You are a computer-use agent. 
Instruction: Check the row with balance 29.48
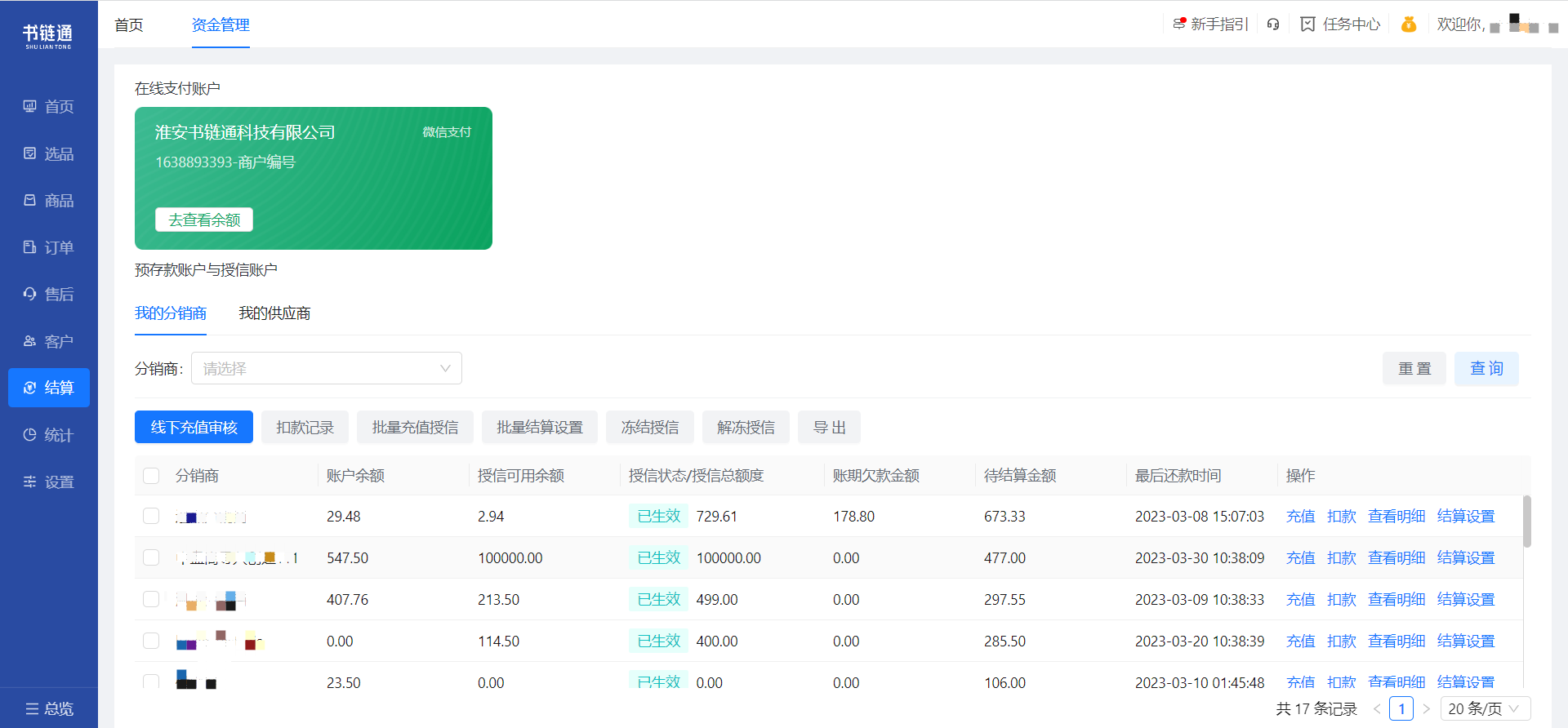click(151, 516)
